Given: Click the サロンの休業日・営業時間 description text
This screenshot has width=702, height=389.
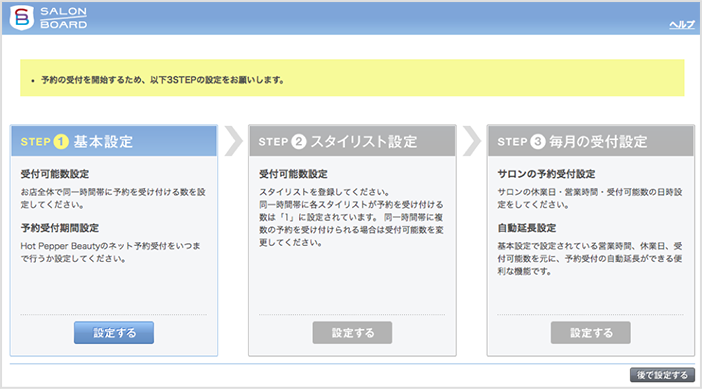Looking at the screenshot, I should point(590,198).
